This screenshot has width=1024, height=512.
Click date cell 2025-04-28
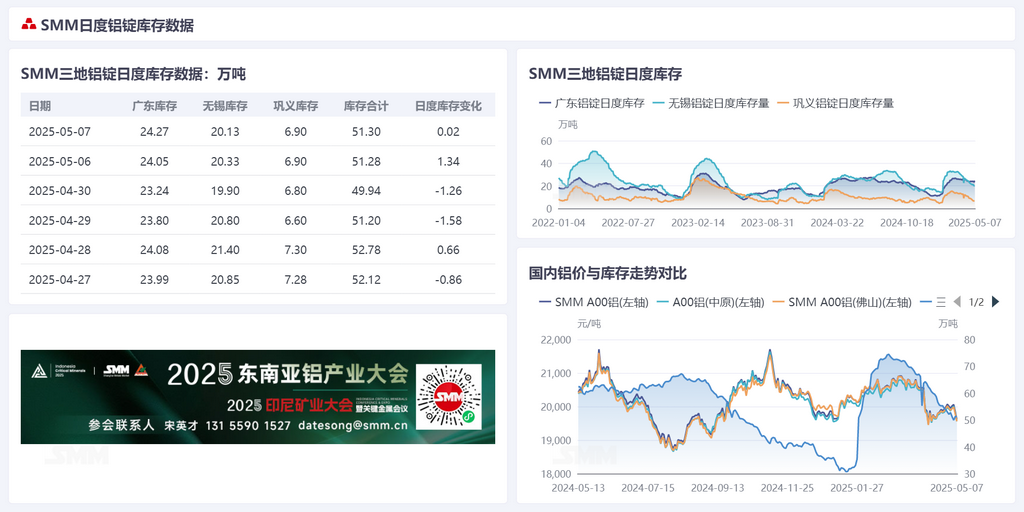tap(59, 250)
